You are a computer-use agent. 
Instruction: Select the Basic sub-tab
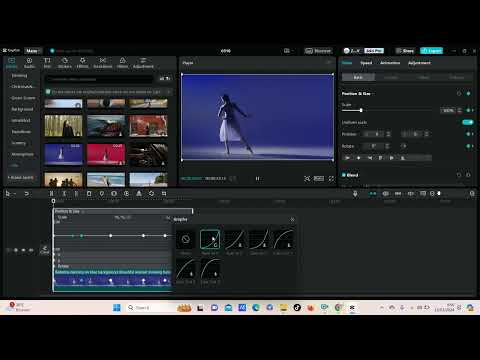[x=358, y=77]
